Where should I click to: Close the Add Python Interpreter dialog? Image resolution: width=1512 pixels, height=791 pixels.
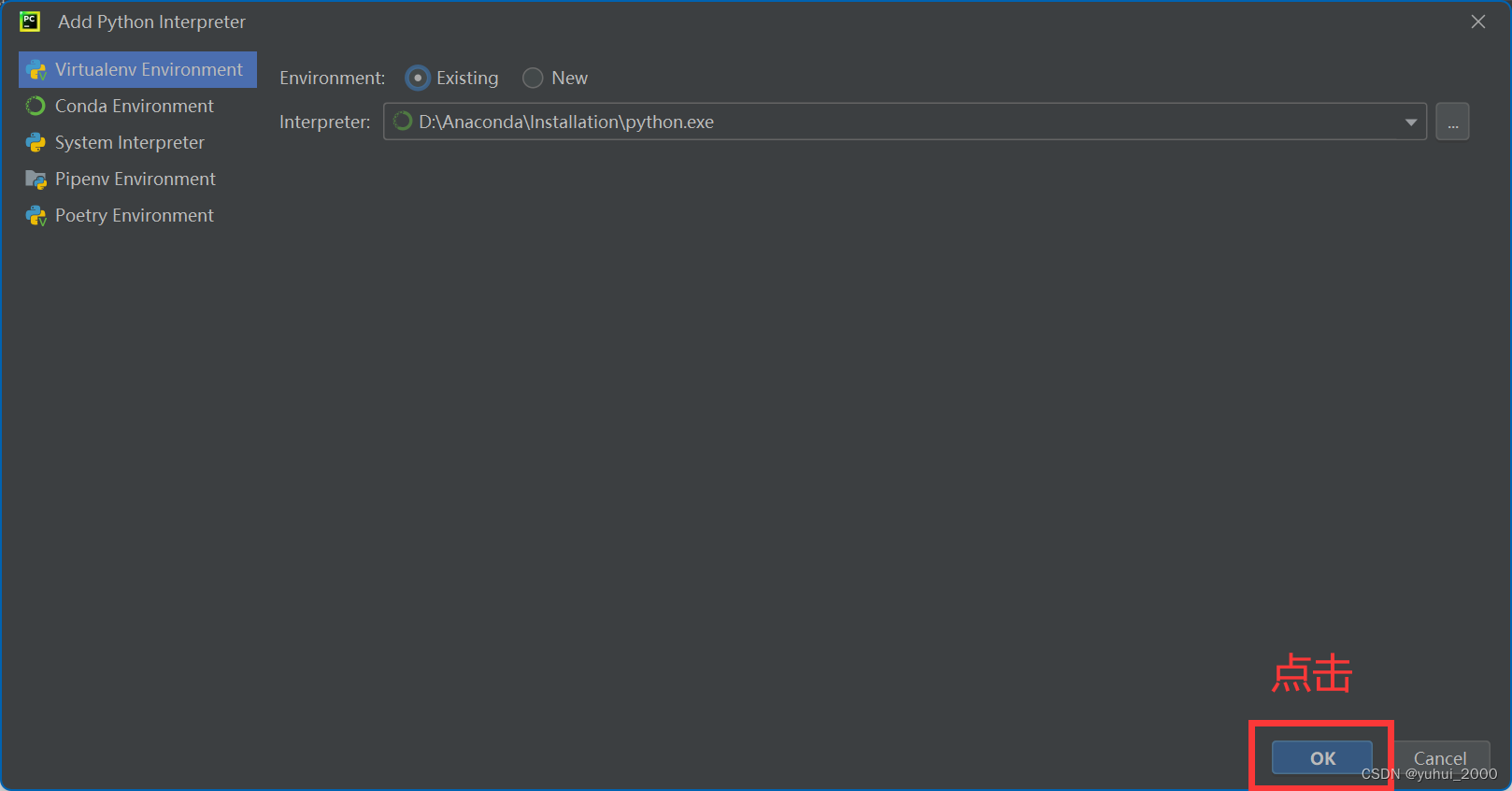click(x=1477, y=22)
